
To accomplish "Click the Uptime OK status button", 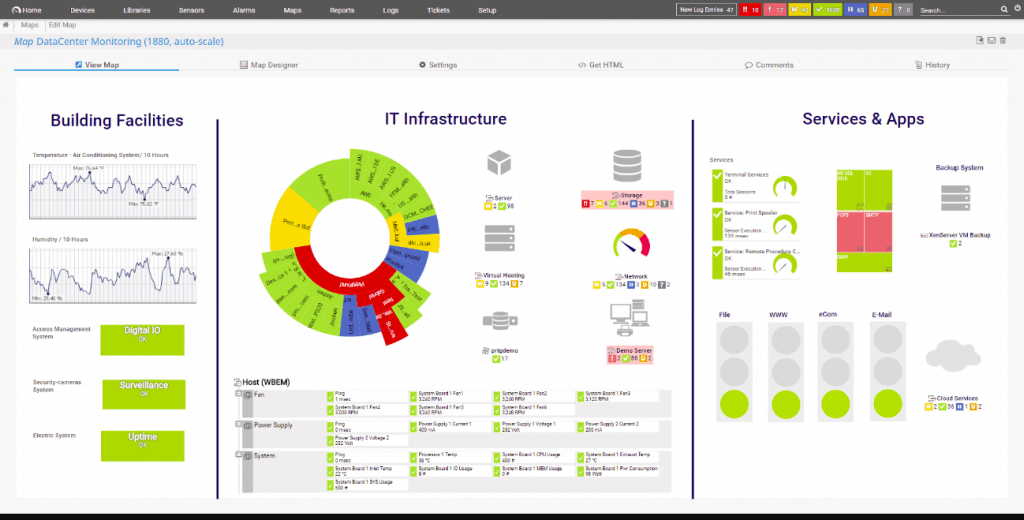I will 142,446.
